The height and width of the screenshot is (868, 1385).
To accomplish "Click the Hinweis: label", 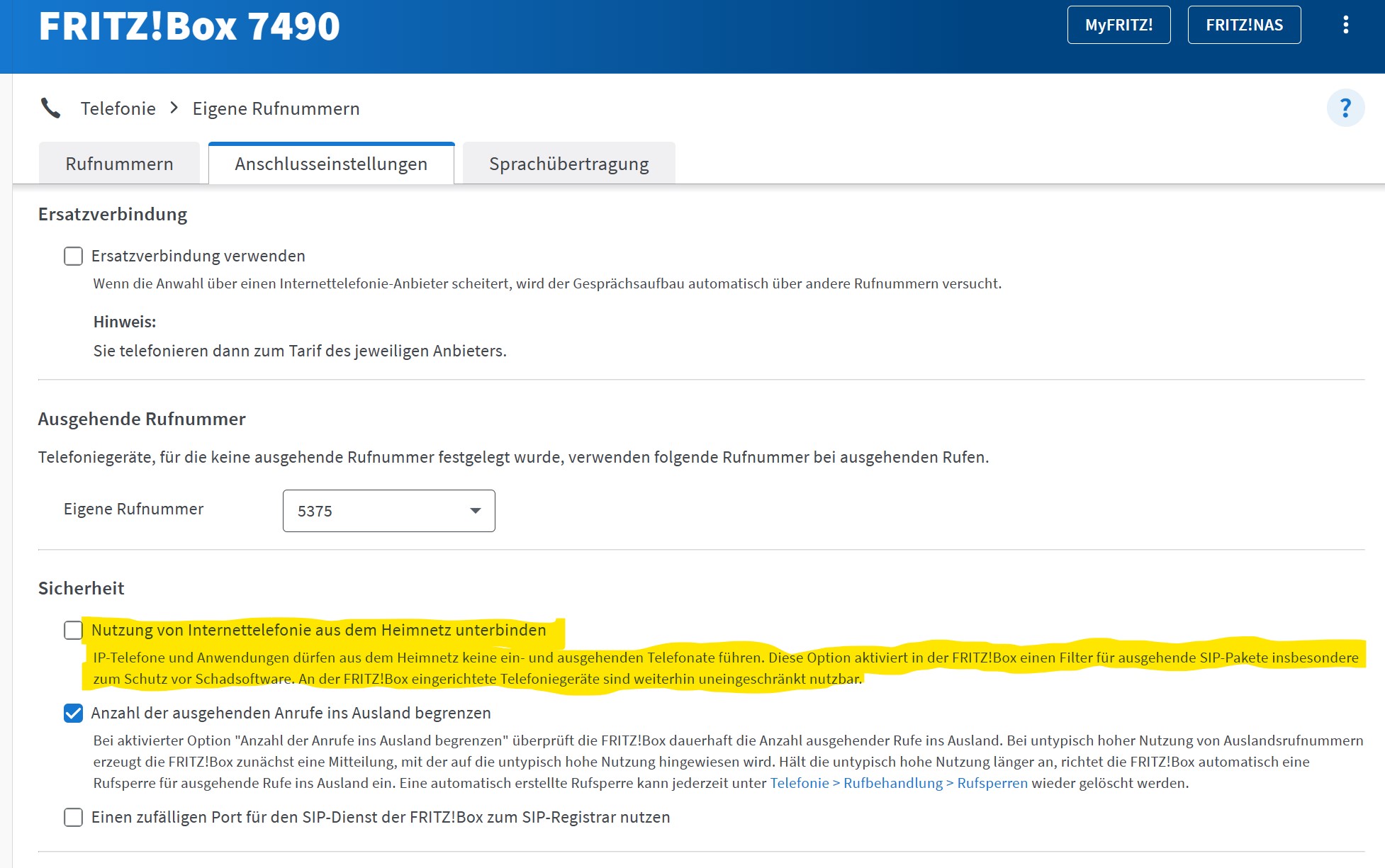I will tap(125, 322).
